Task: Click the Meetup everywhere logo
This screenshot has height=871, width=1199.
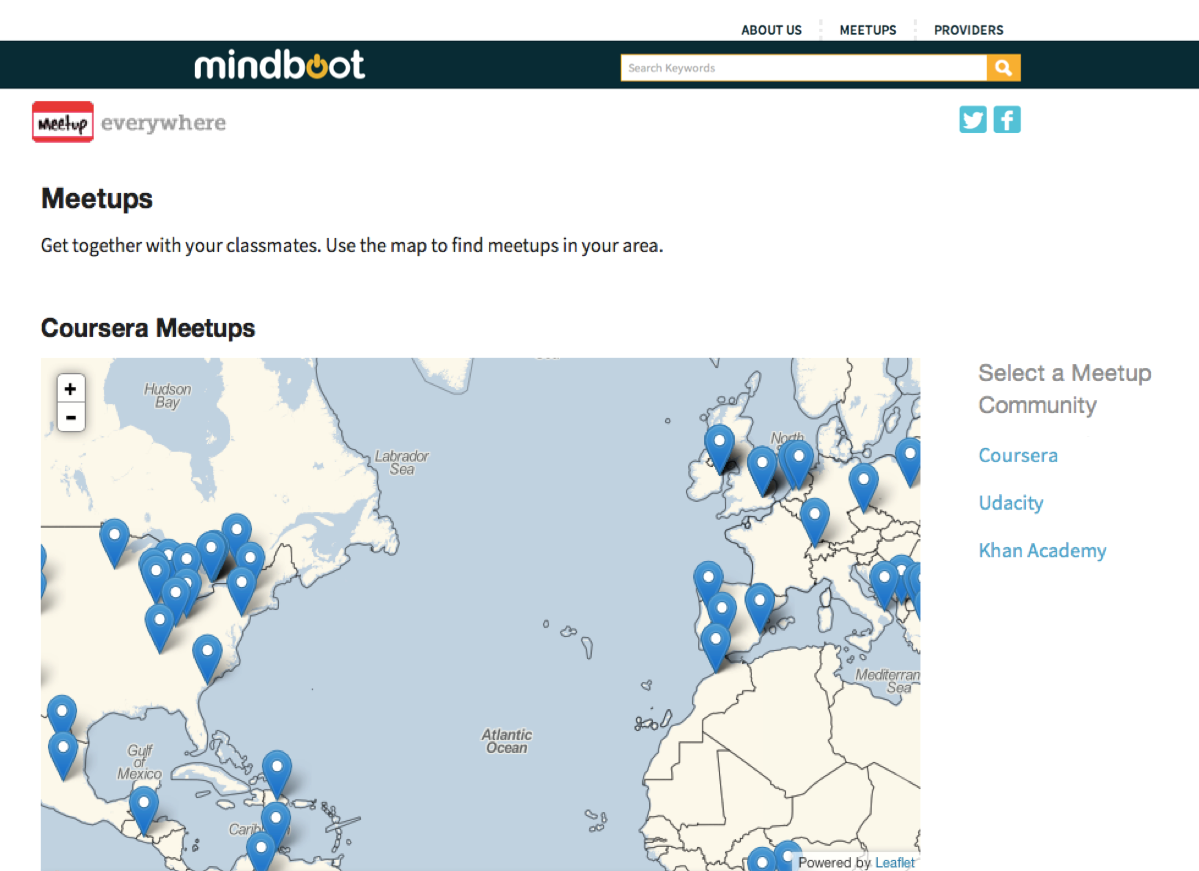Action: 129,123
